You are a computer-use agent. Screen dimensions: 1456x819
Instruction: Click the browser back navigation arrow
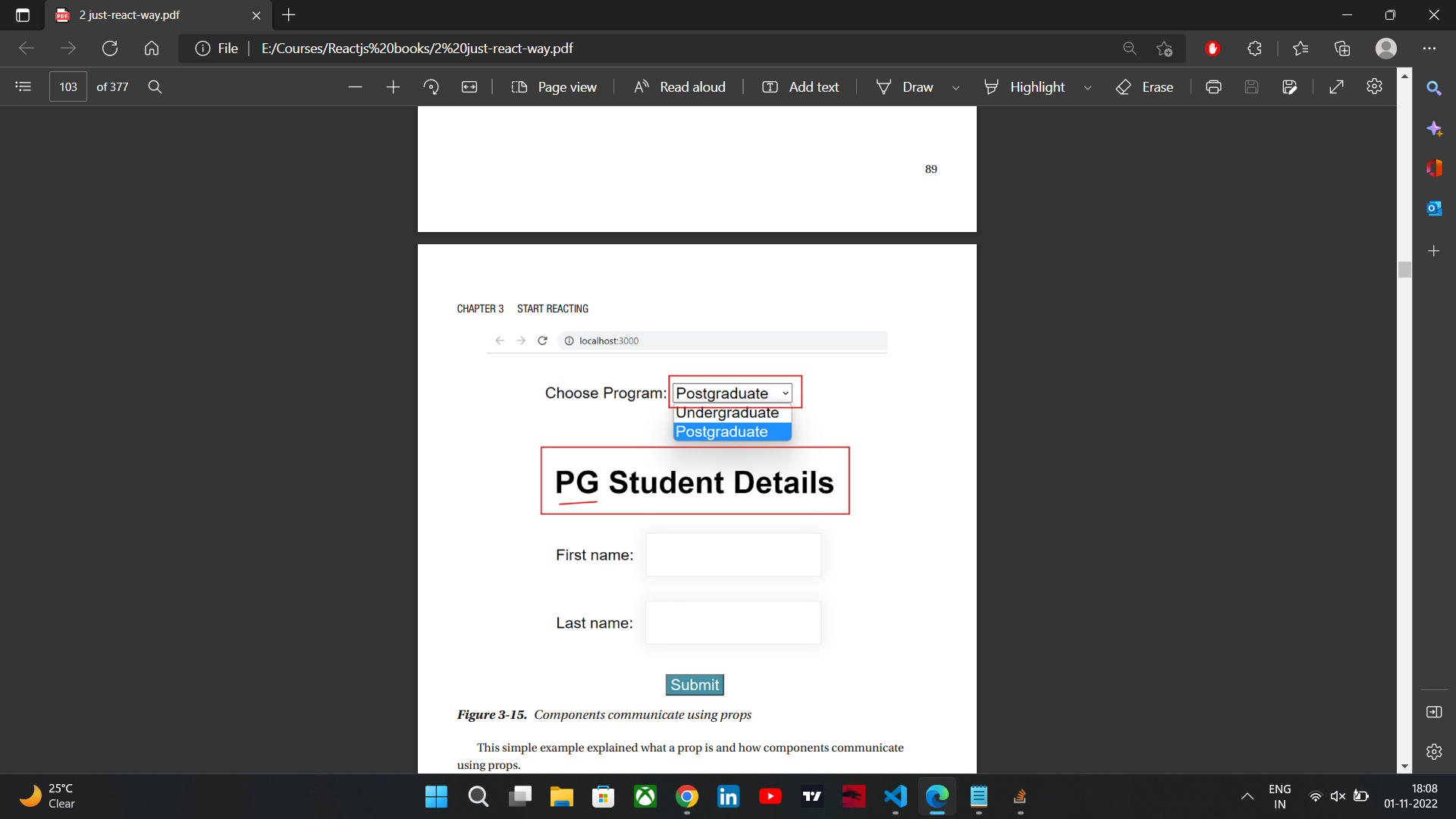pos(27,48)
